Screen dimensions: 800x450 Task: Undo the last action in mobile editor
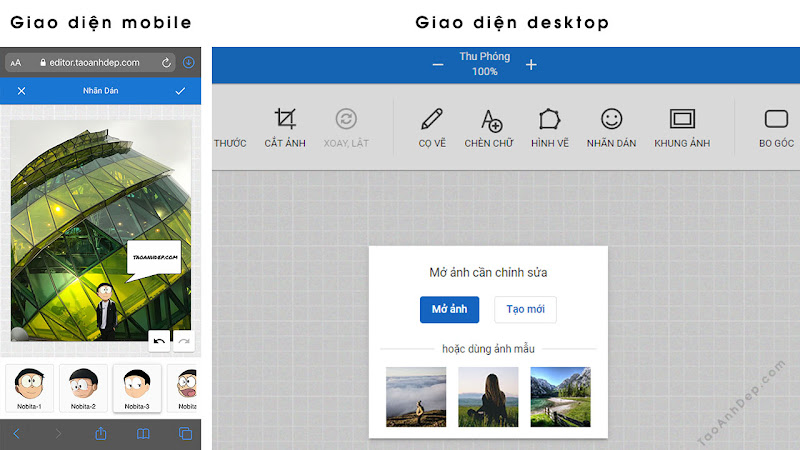[x=159, y=341]
